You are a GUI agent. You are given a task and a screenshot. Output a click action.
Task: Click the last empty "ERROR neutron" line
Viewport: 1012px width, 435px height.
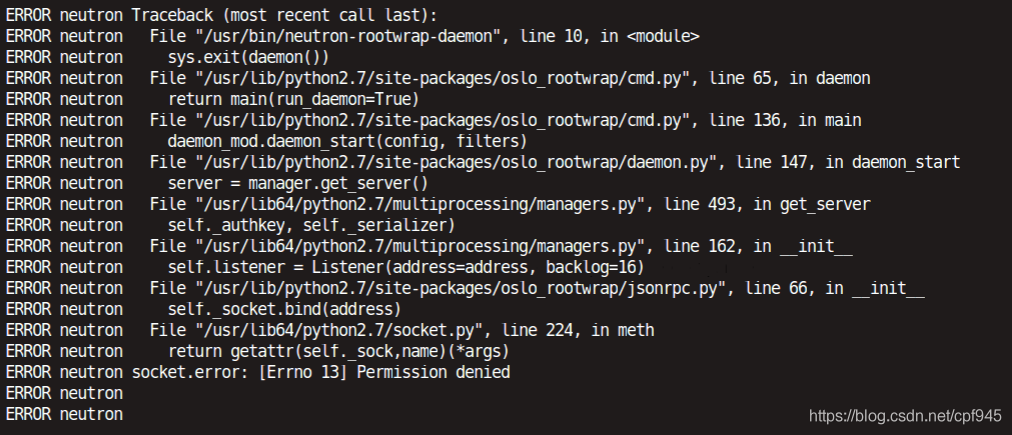click(x=64, y=414)
